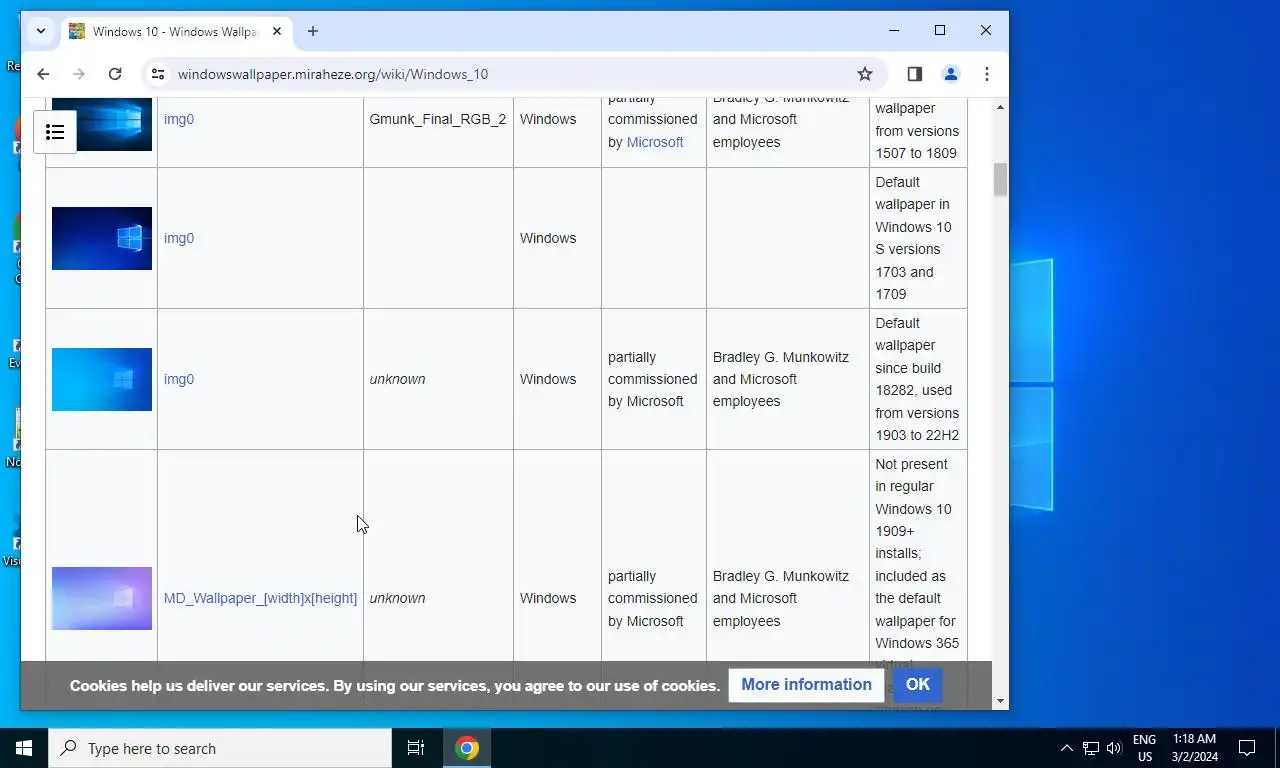Open the notification center icon
The height and width of the screenshot is (768, 1280).
click(1247, 748)
